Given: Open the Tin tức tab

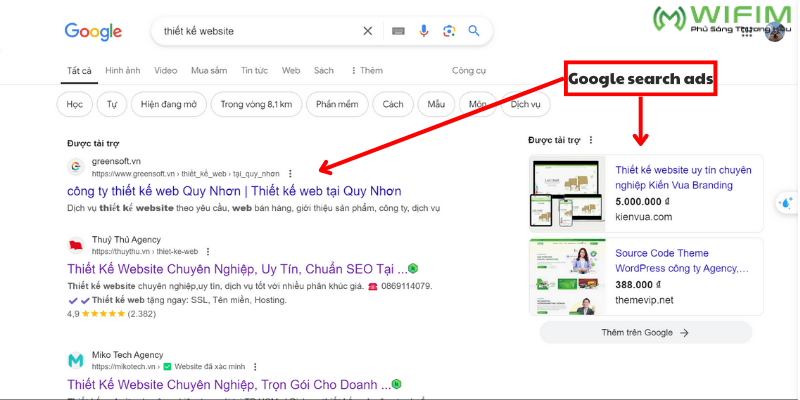Looking at the screenshot, I should click(255, 70).
